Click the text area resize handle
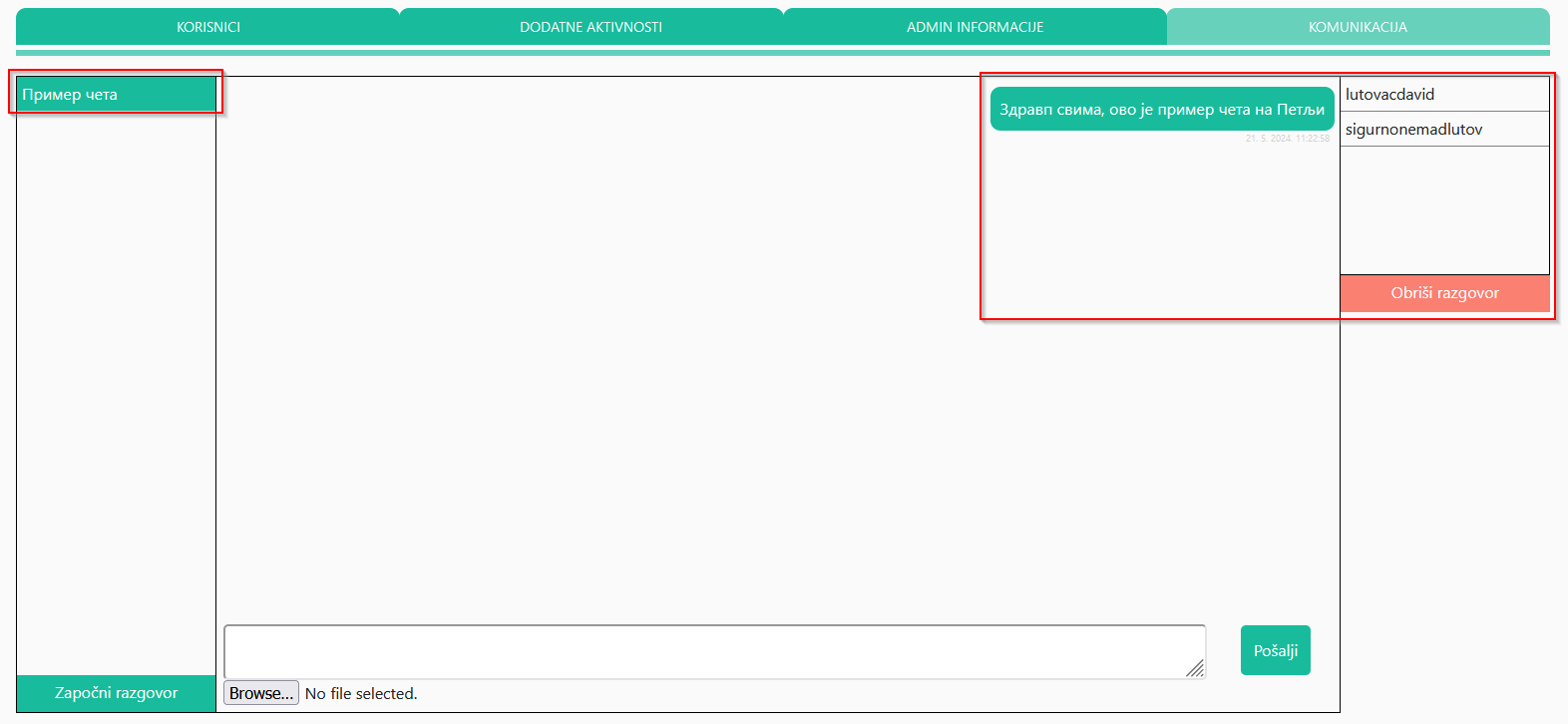 point(1195,669)
